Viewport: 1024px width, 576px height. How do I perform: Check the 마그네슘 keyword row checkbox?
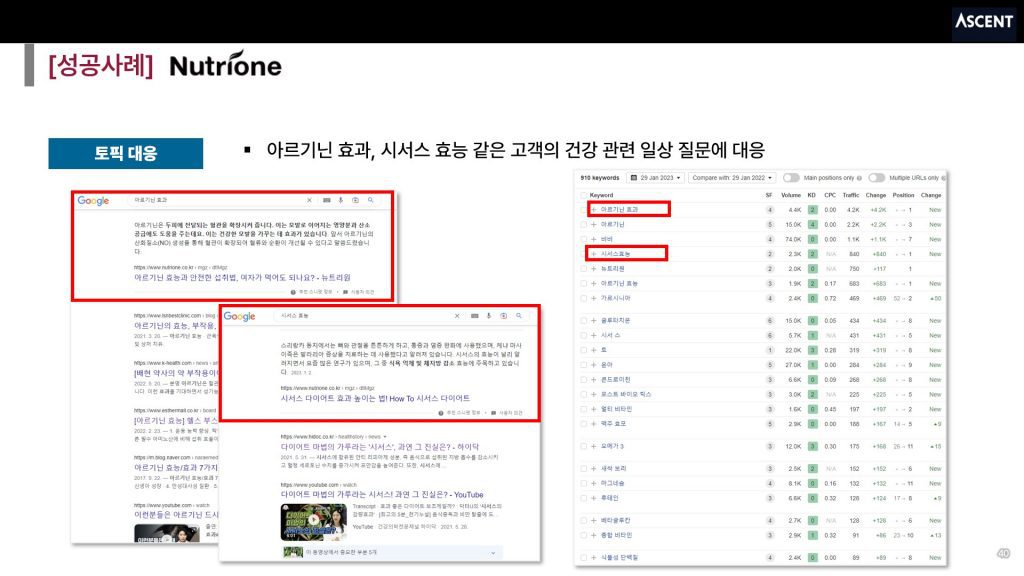coord(584,483)
